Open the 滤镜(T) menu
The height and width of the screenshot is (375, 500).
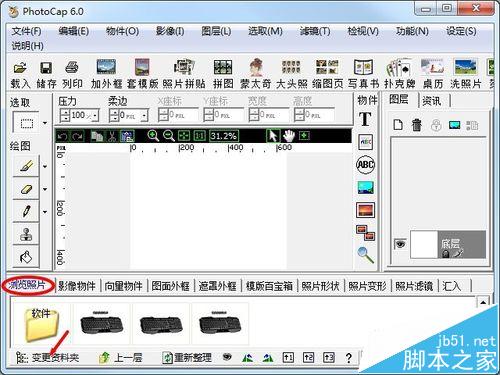coord(315,31)
